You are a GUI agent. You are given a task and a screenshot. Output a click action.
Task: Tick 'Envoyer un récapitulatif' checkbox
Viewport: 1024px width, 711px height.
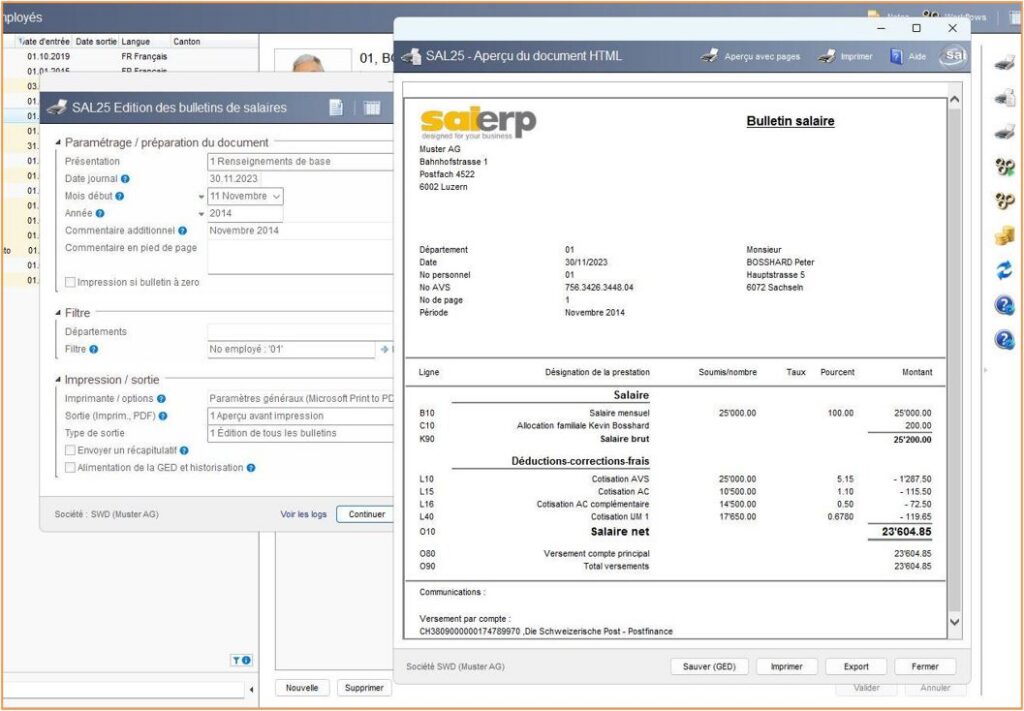(70, 450)
